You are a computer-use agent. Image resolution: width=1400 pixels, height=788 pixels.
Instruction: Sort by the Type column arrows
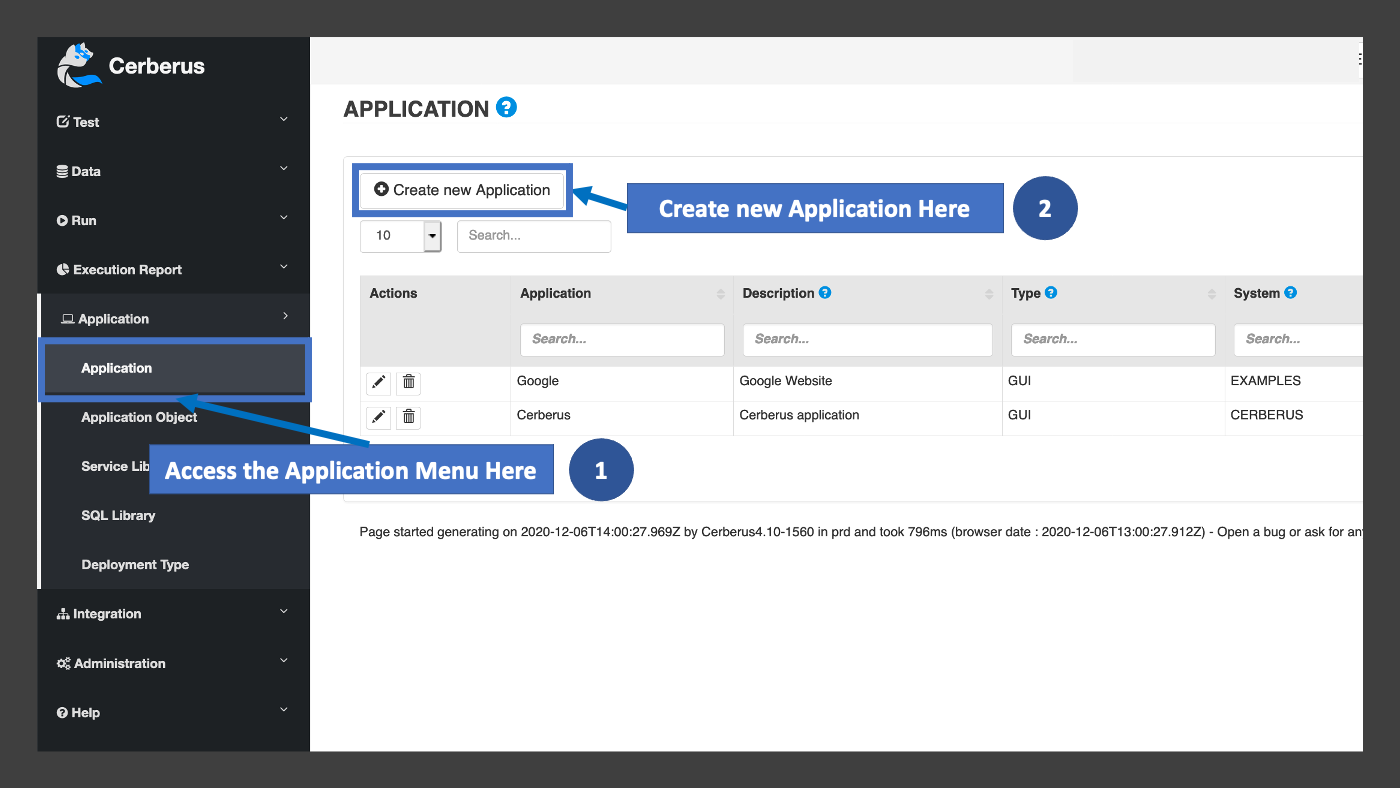pyautogui.click(x=1211, y=294)
